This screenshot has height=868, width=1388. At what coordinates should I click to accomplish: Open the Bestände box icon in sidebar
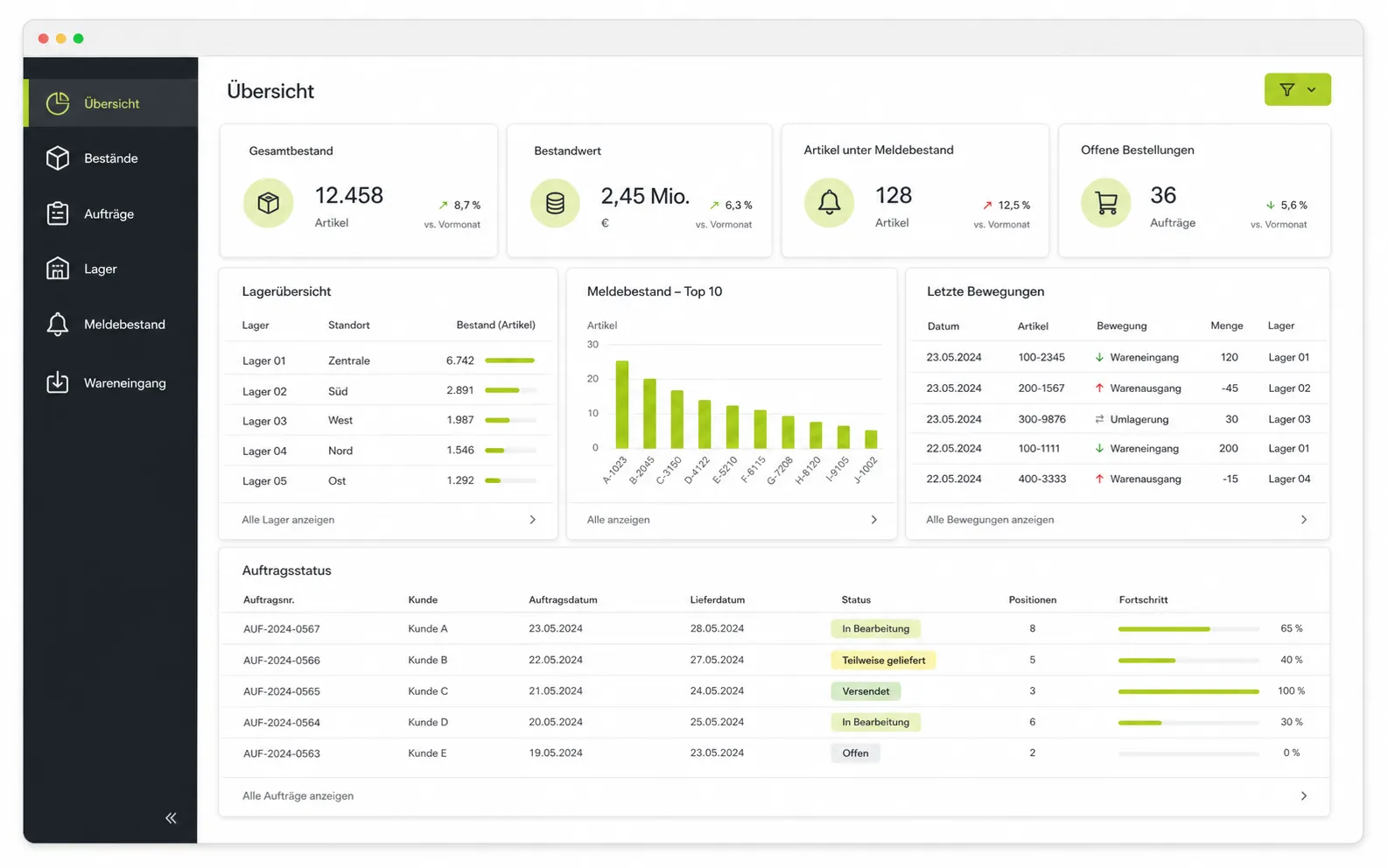point(58,158)
